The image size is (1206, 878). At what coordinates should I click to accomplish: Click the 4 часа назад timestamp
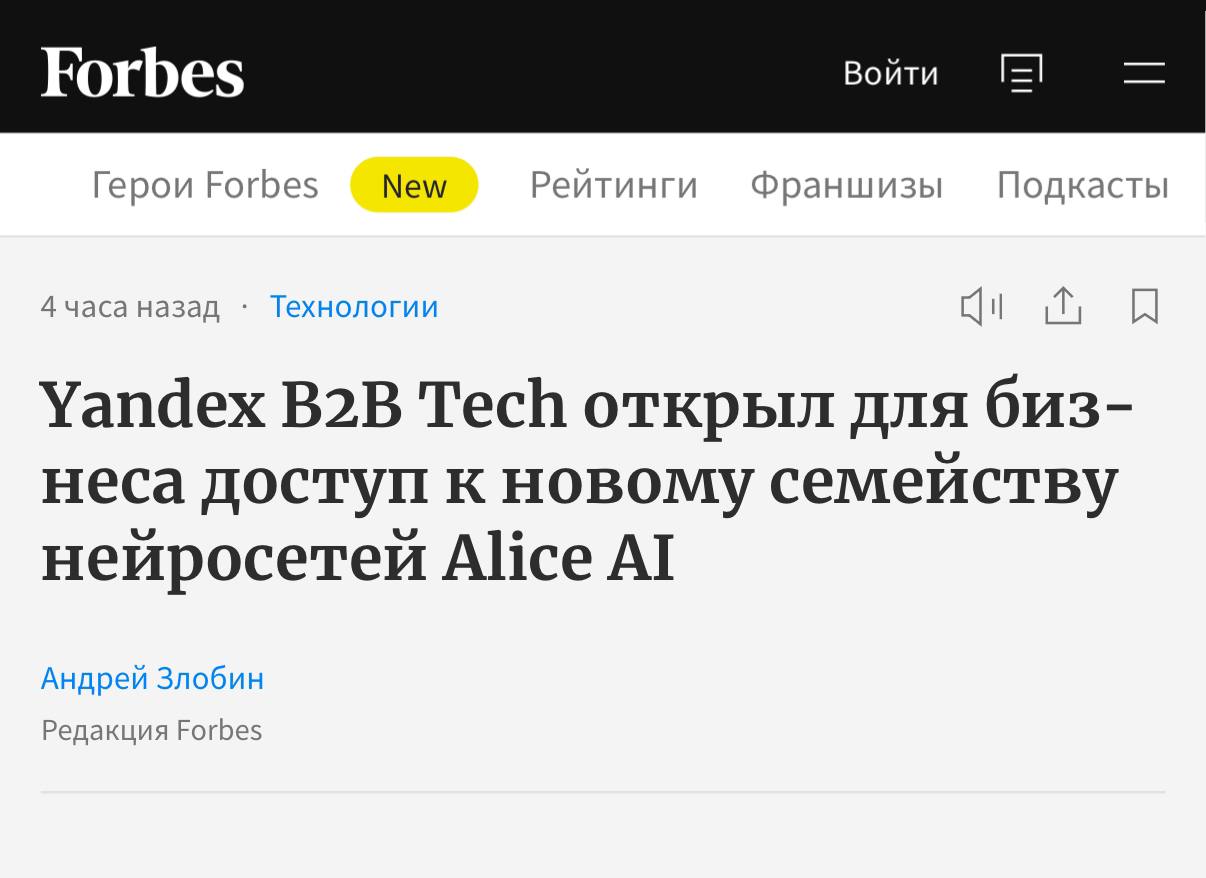(x=129, y=307)
